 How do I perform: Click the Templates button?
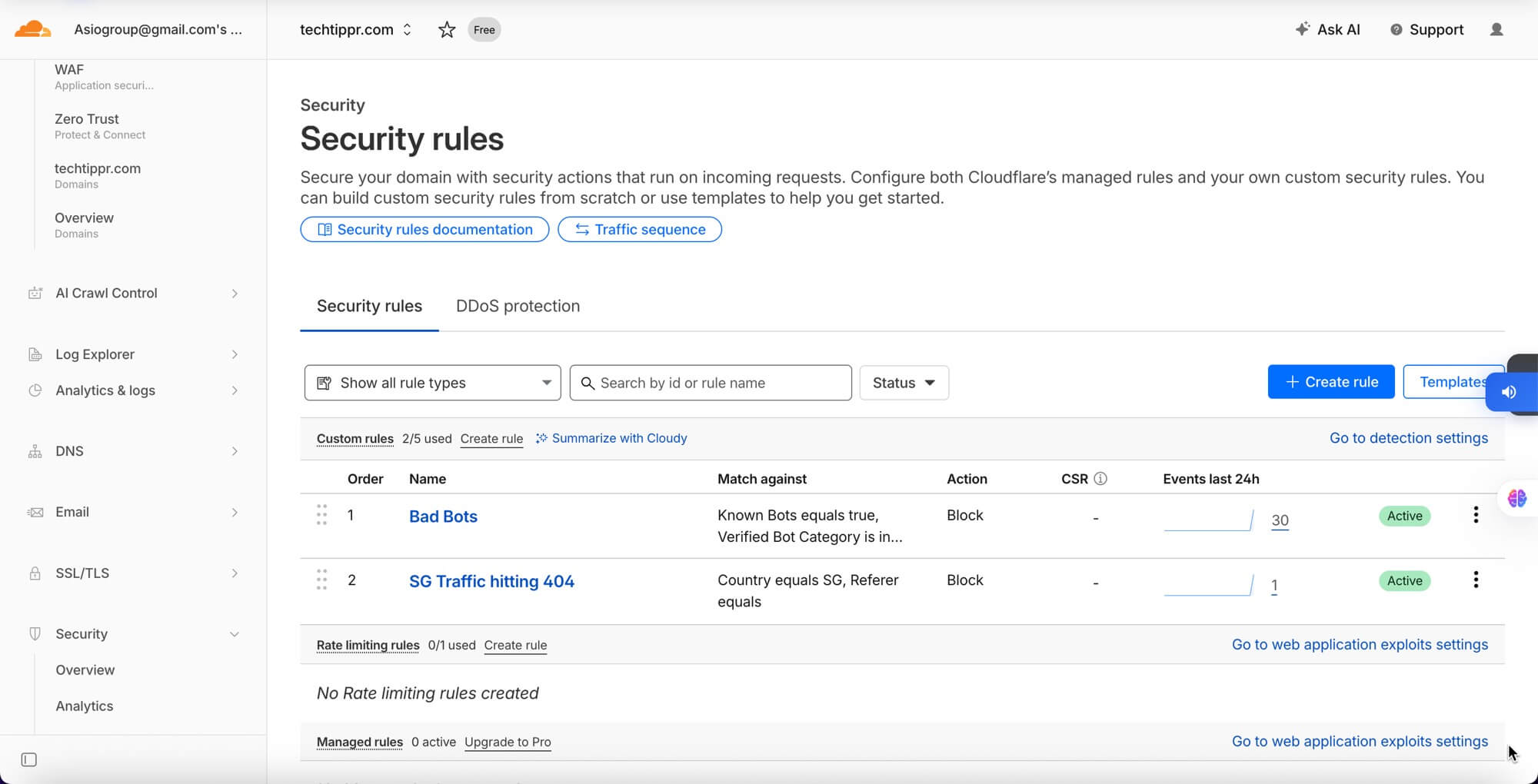(1453, 382)
